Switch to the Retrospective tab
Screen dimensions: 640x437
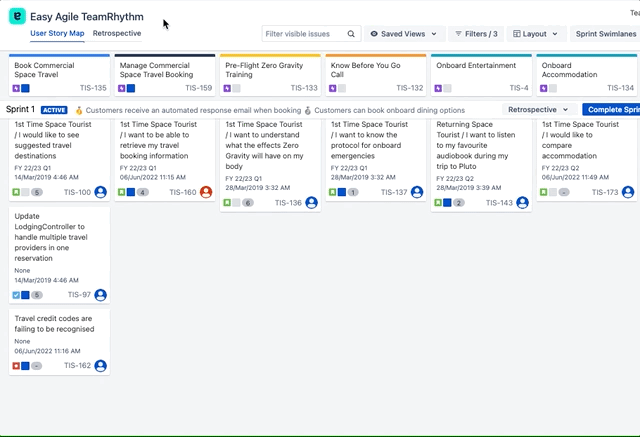click(x=117, y=33)
